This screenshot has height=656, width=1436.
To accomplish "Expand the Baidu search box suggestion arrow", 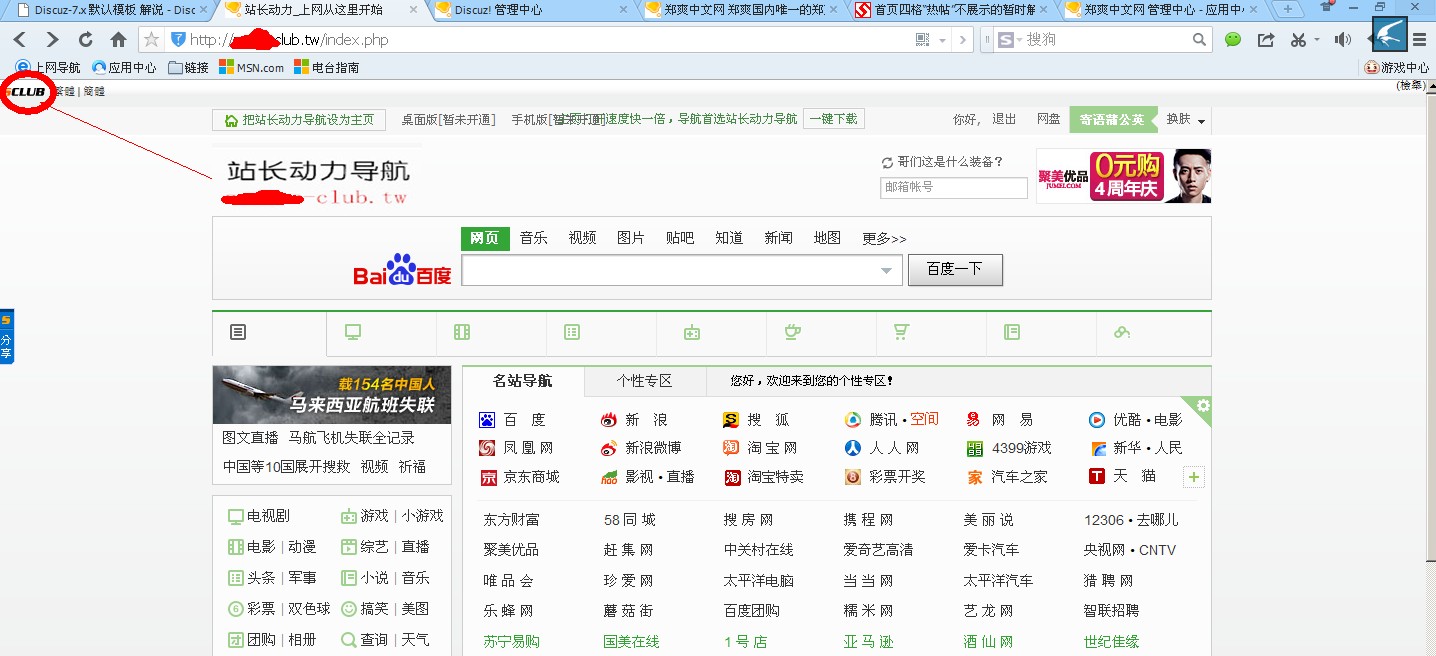I will pyautogui.click(x=886, y=271).
